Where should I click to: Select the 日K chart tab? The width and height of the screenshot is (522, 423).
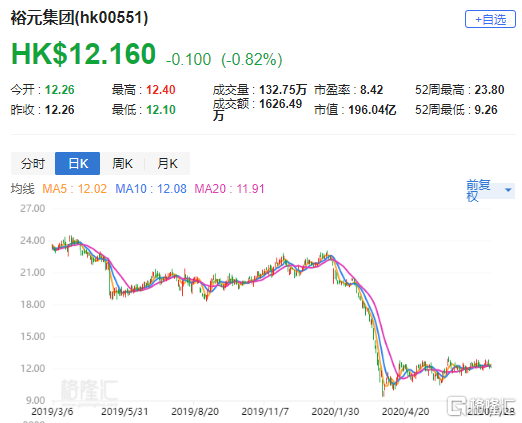pos(78,163)
